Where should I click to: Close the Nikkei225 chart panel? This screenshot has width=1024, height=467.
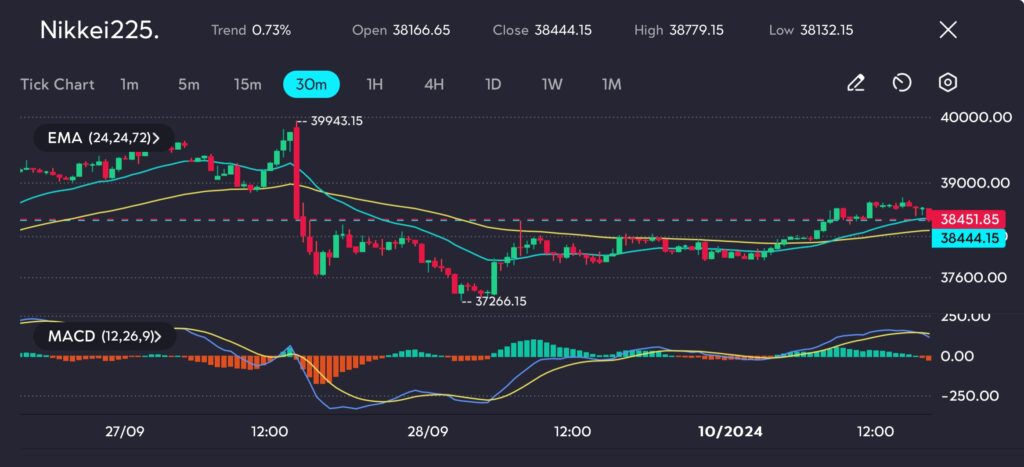pyautogui.click(x=948, y=30)
